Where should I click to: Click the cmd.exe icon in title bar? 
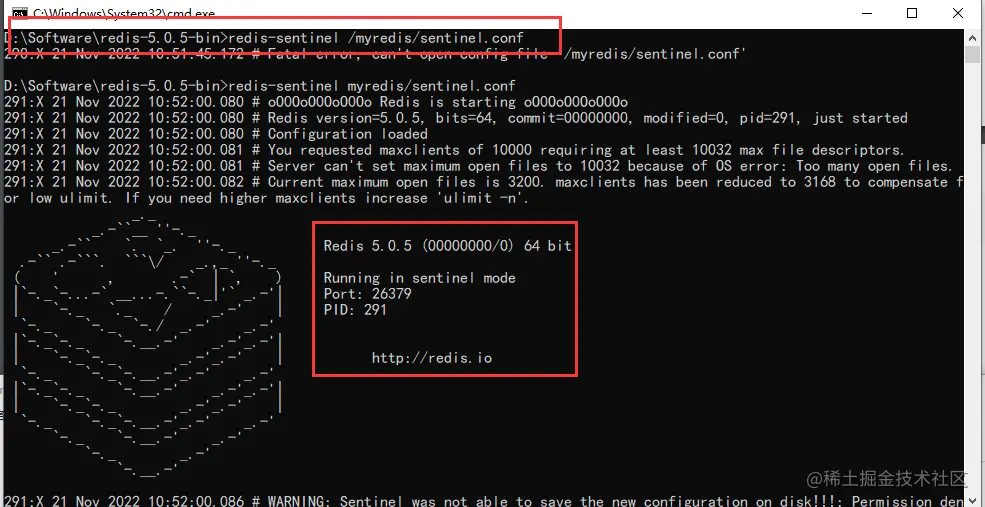coord(19,13)
